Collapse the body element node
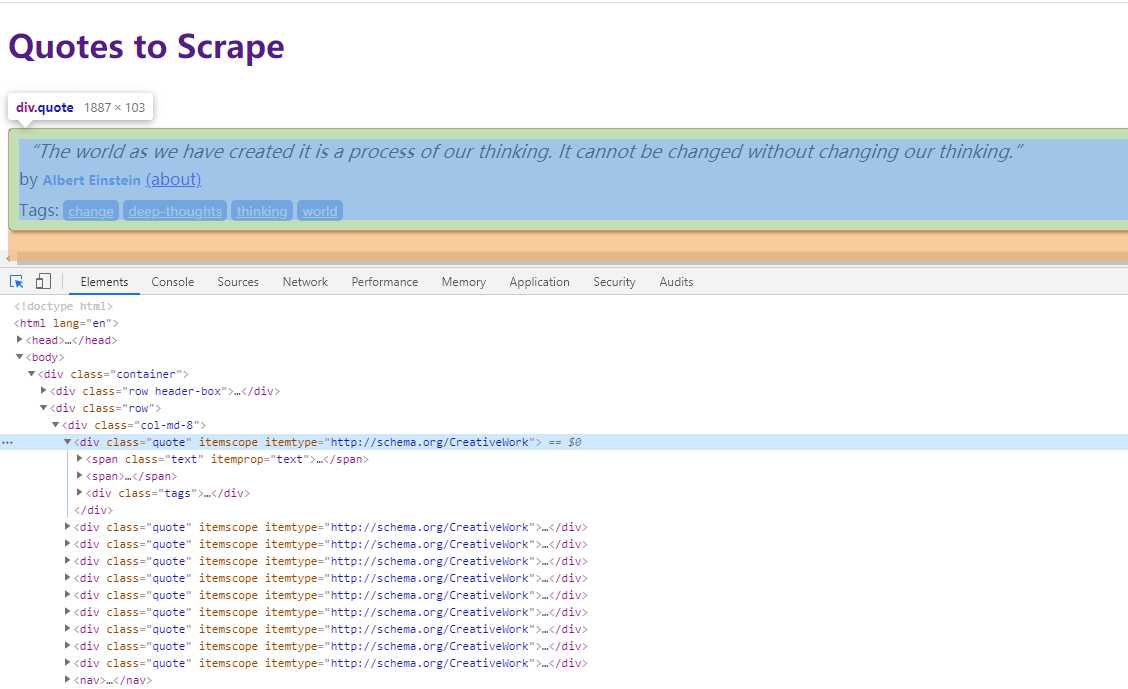Image resolution: width=1128 pixels, height=689 pixels. 19,357
